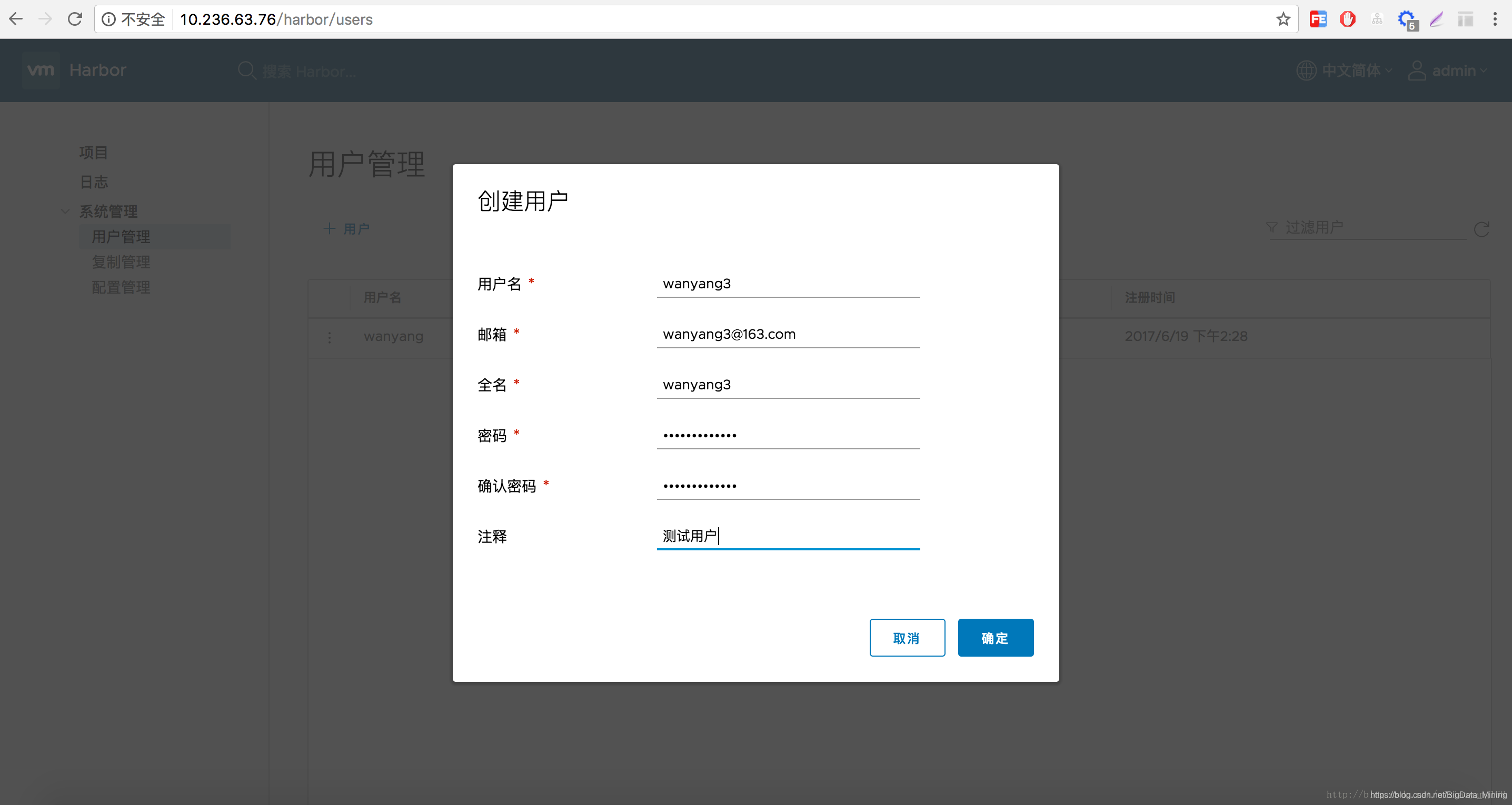The image size is (1512, 805).
Task: Click the admin user avatar icon
Action: coord(1416,71)
